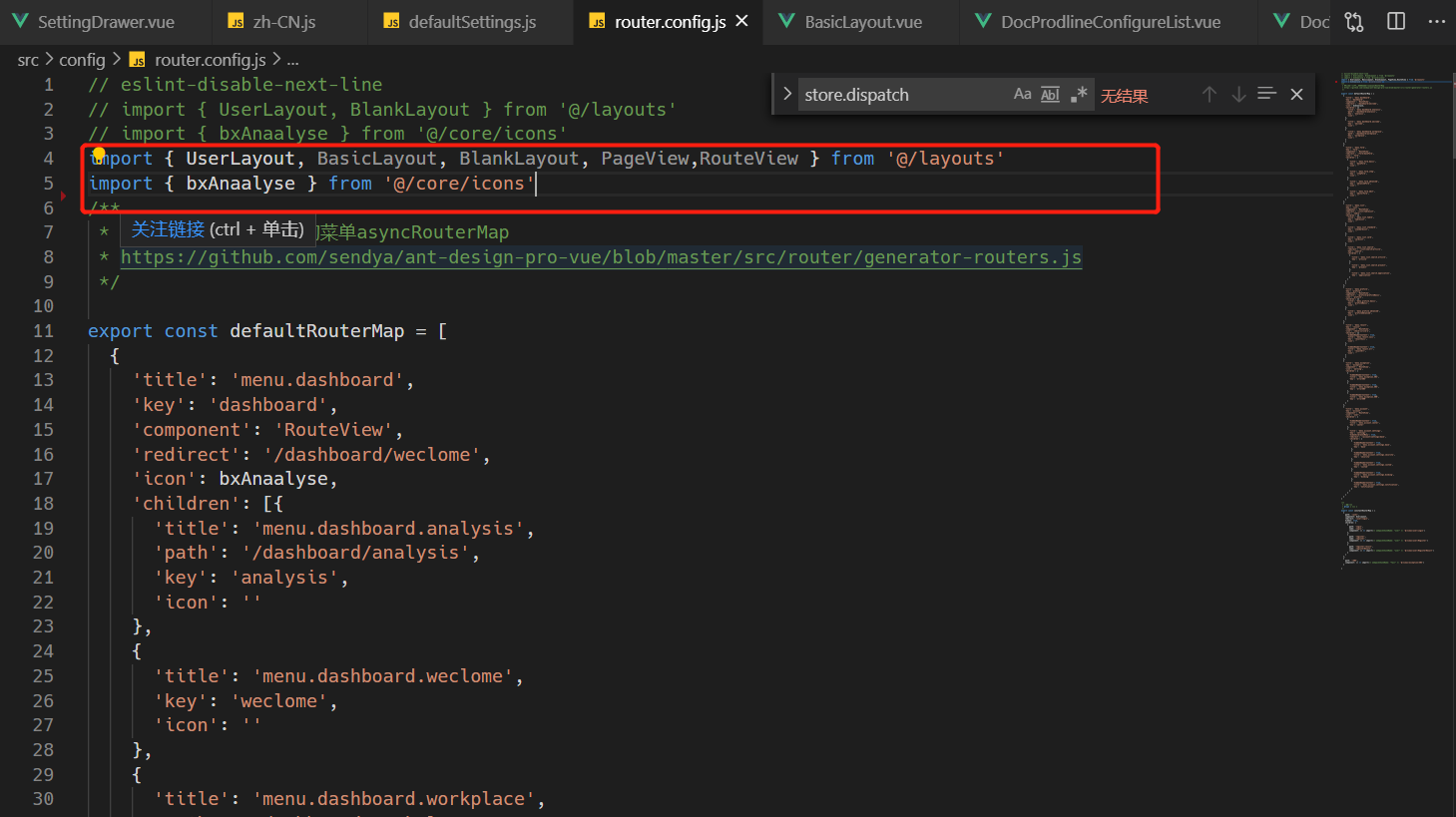
Task: Click the Previous Match arrow in find widget
Action: coord(1209,93)
